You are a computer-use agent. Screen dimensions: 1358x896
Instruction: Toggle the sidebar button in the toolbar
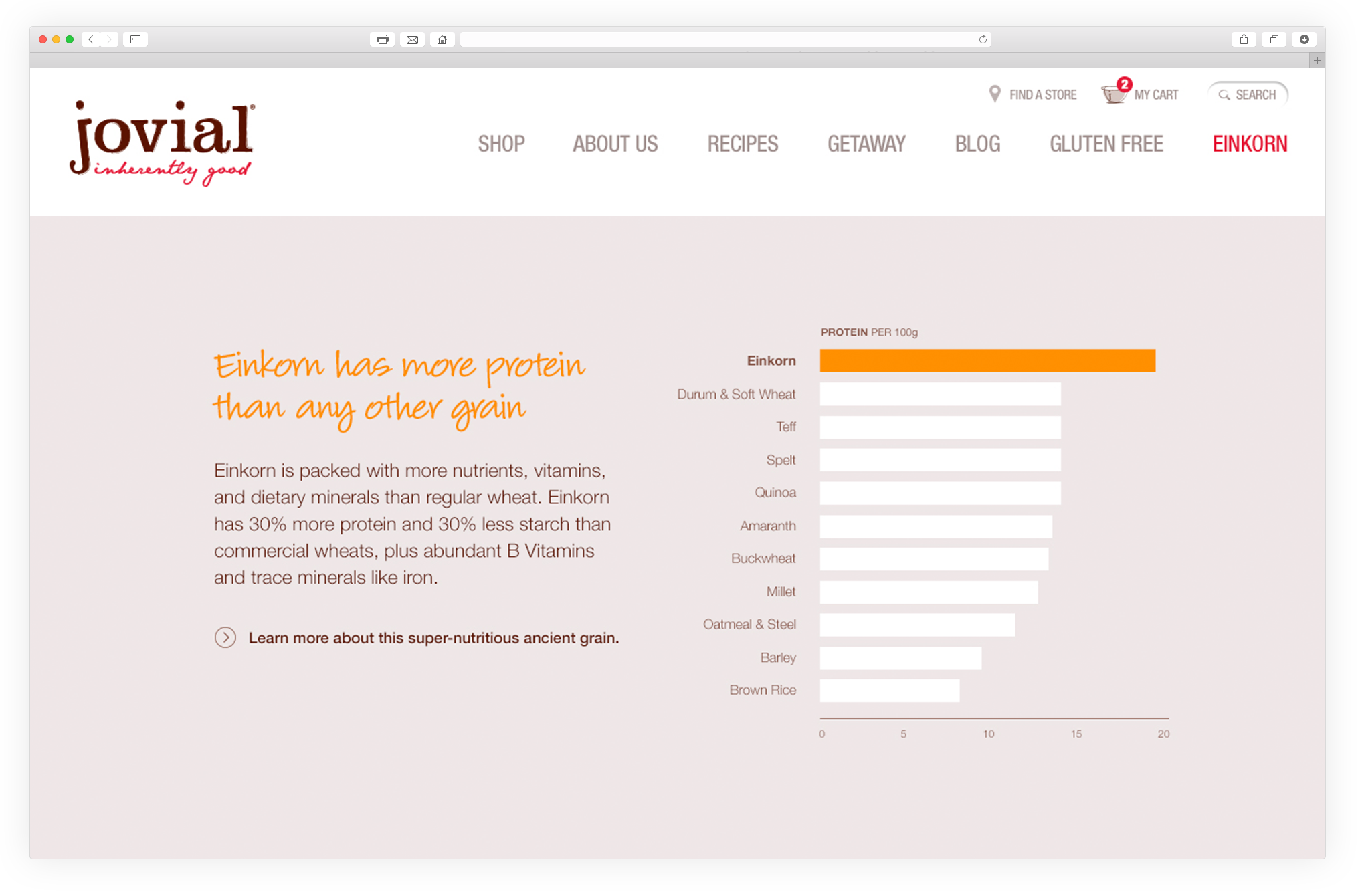click(x=135, y=39)
